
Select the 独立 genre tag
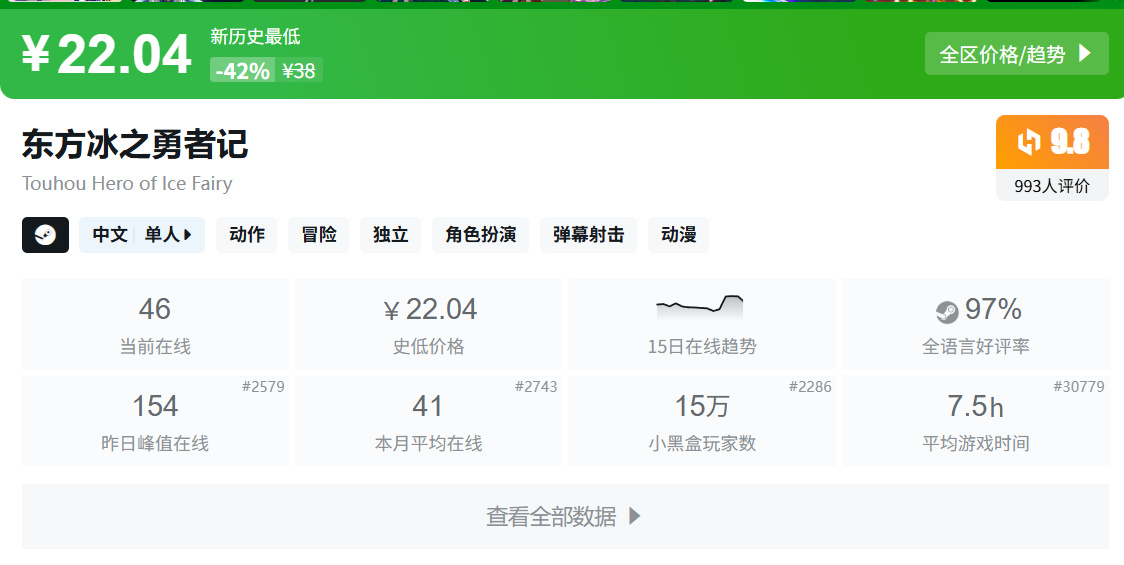pyautogui.click(x=390, y=235)
